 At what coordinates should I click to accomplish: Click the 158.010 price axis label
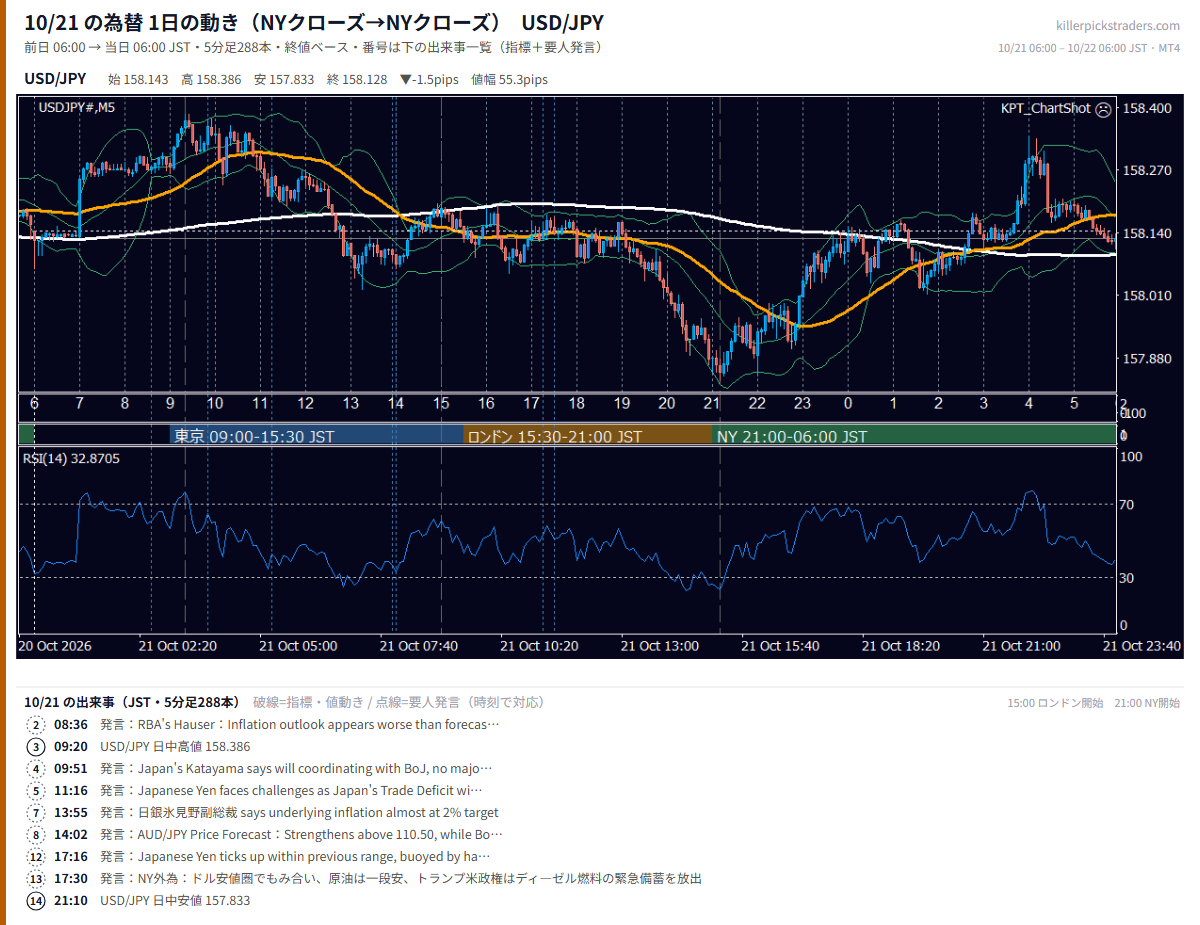pyautogui.click(x=1147, y=296)
